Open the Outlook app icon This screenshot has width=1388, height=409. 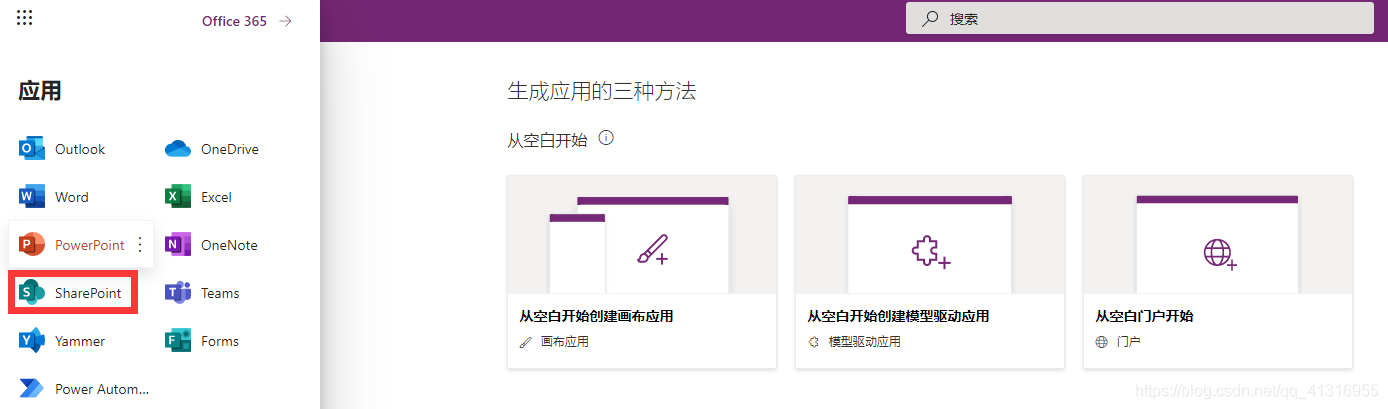pyautogui.click(x=32, y=149)
